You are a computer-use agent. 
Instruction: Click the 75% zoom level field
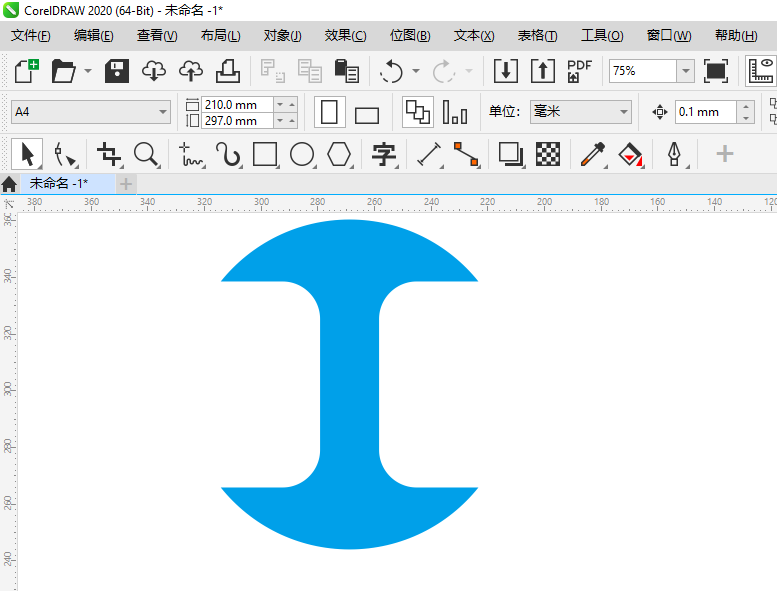pos(643,71)
